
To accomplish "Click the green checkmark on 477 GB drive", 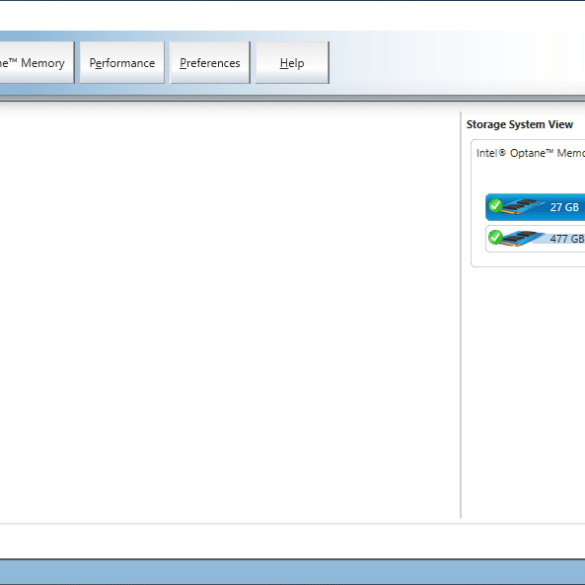I will pos(495,237).
